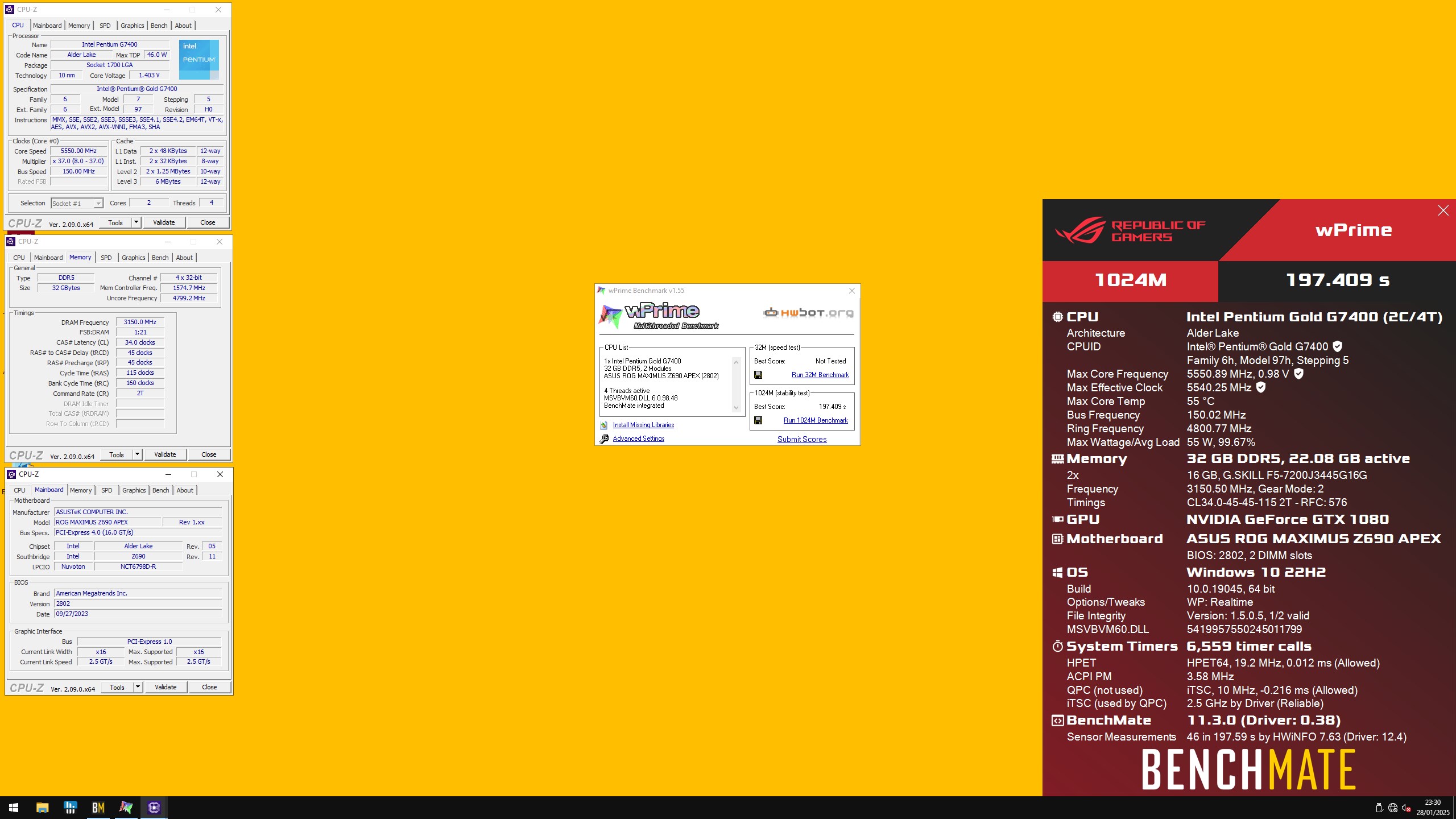The height and width of the screenshot is (819, 1456).
Task: Click Validate in top CPU-Z window
Action: (164, 222)
